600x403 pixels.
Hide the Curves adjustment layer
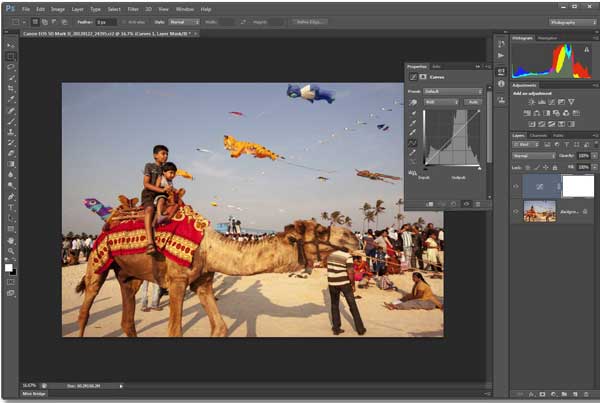tap(516, 186)
